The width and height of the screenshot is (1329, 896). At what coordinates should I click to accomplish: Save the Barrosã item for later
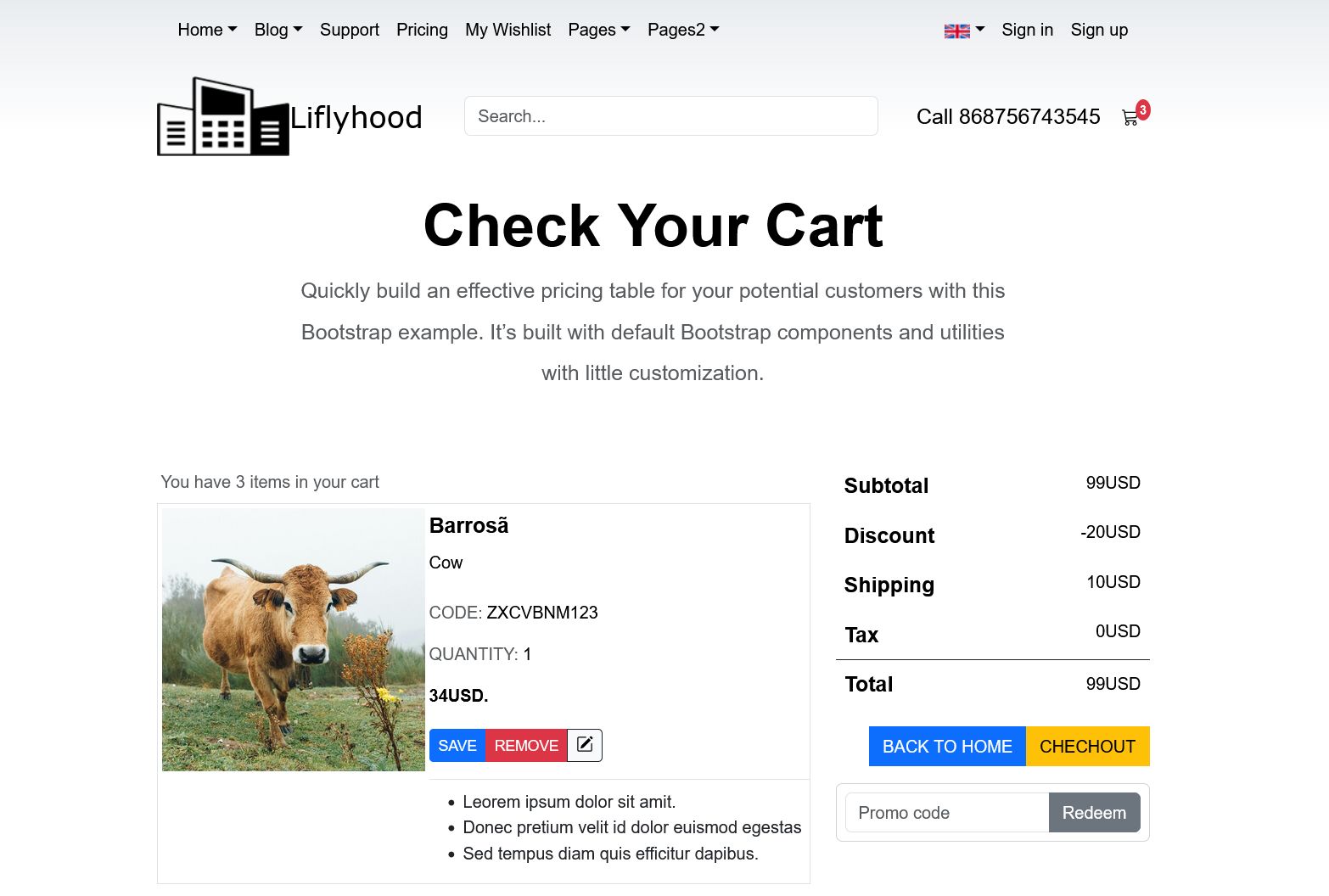(x=457, y=745)
